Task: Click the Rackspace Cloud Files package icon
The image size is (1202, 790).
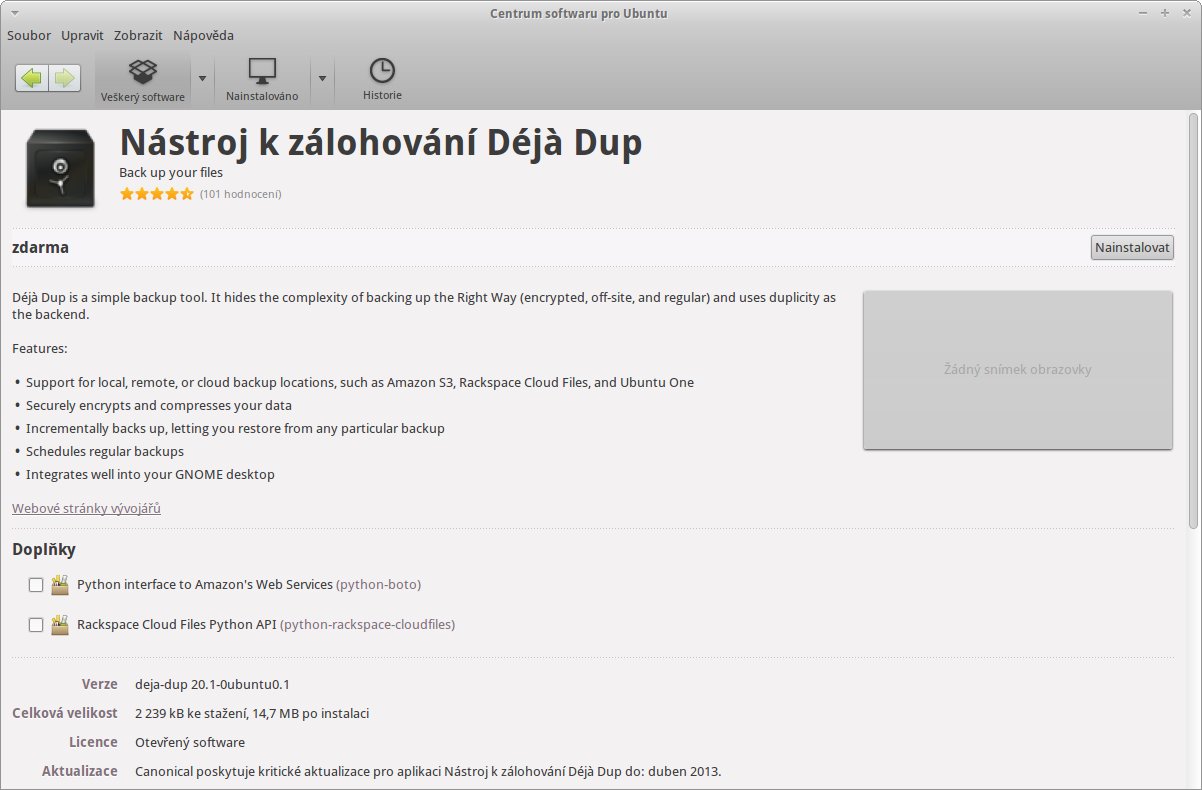Action: coord(60,624)
